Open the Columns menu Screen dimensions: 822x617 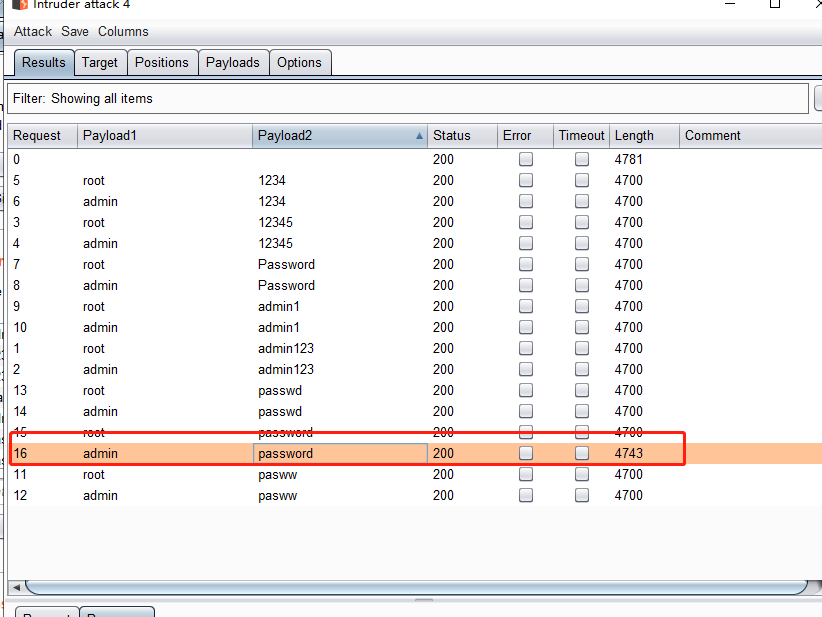tap(123, 31)
